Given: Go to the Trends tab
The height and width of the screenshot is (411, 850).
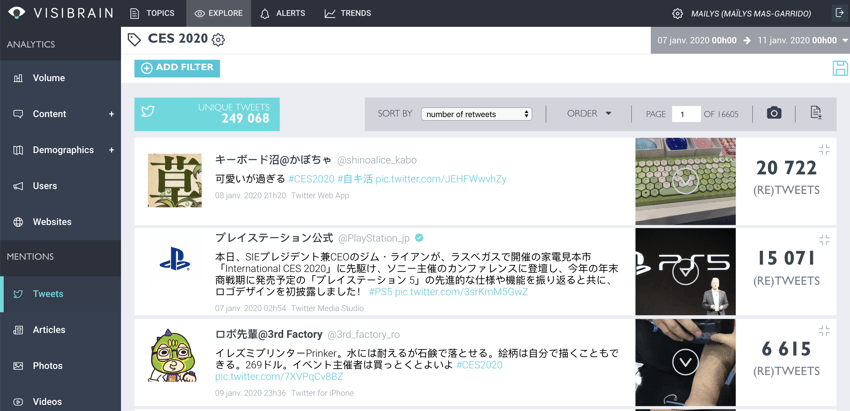Looking at the screenshot, I should (347, 13).
